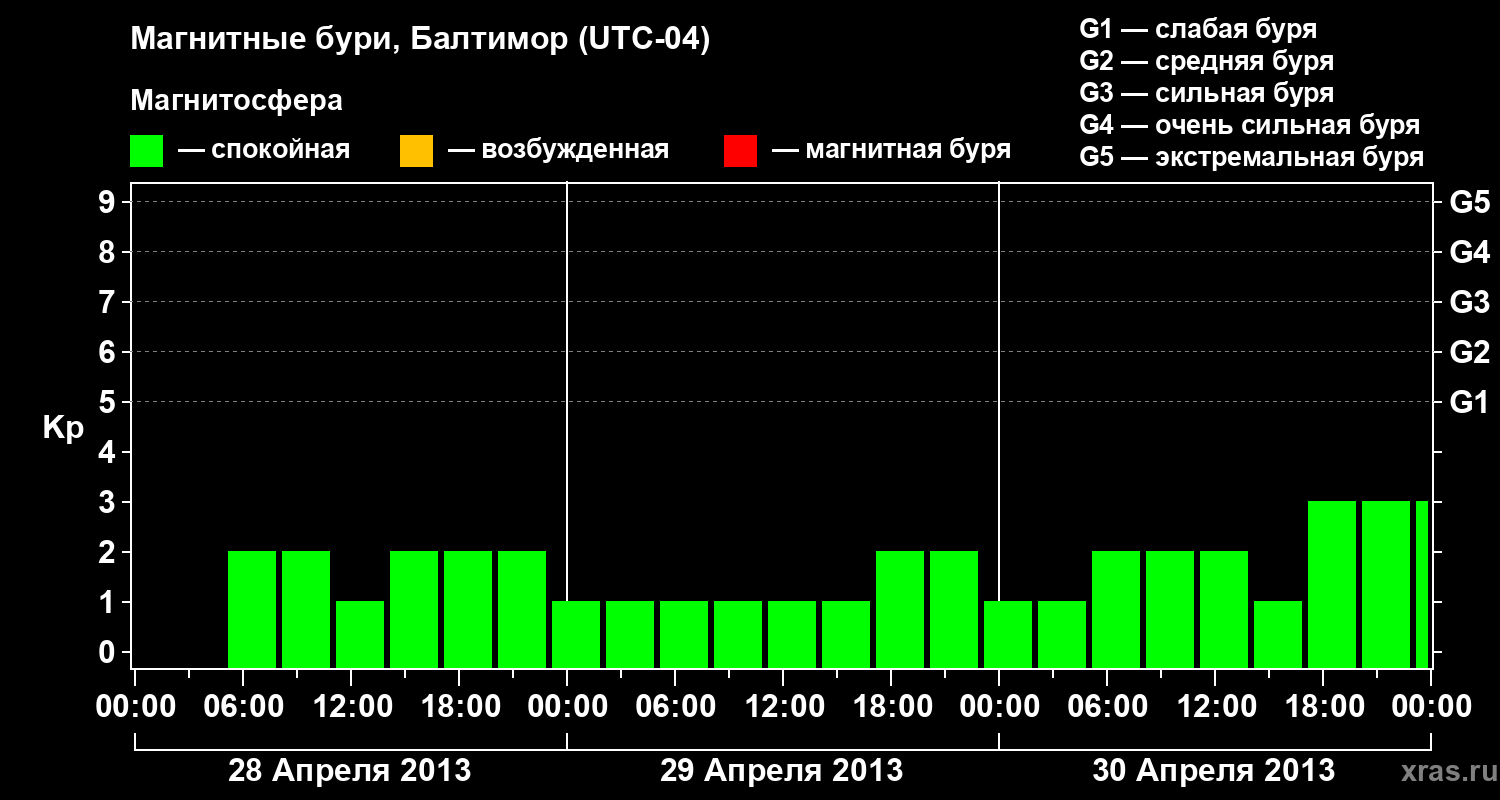This screenshot has width=1500, height=800.
Task: Select the Kp 1 bar at 12:00 on 28 April
Action: point(360,634)
